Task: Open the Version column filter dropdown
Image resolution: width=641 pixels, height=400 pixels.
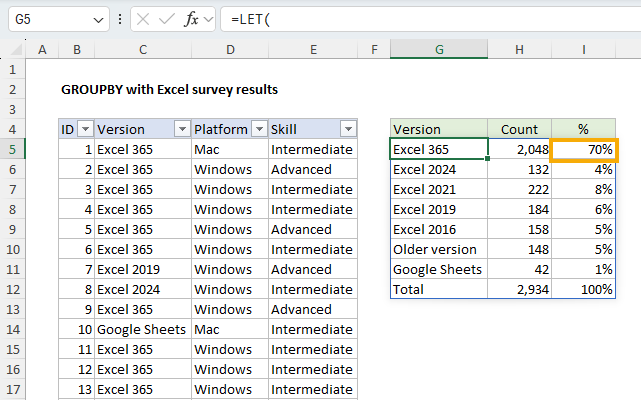Action: (x=182, y=129)
